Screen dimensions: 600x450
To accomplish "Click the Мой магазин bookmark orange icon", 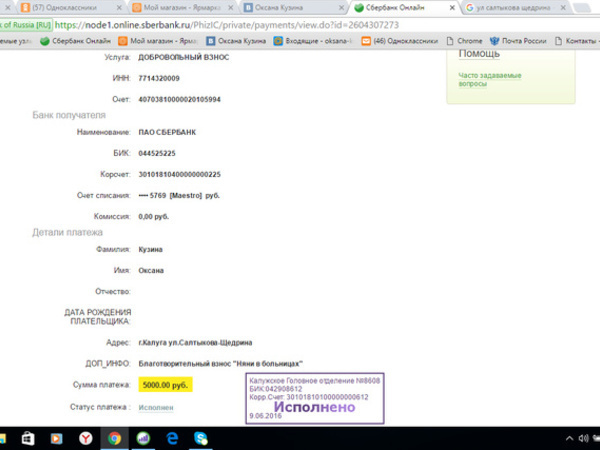I will click(x=122, y=41).
